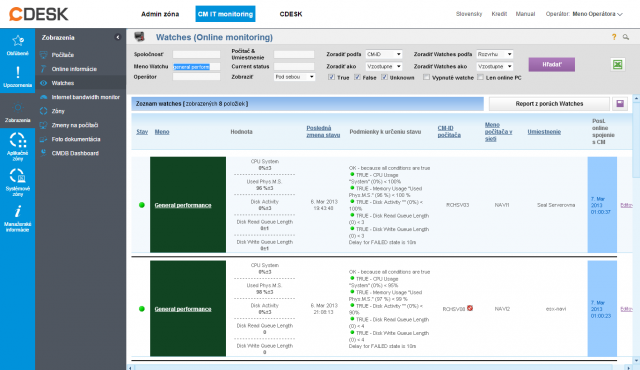
Task: Click the help question mark icon
Action: pyautogui.click(x=614, y=37)
